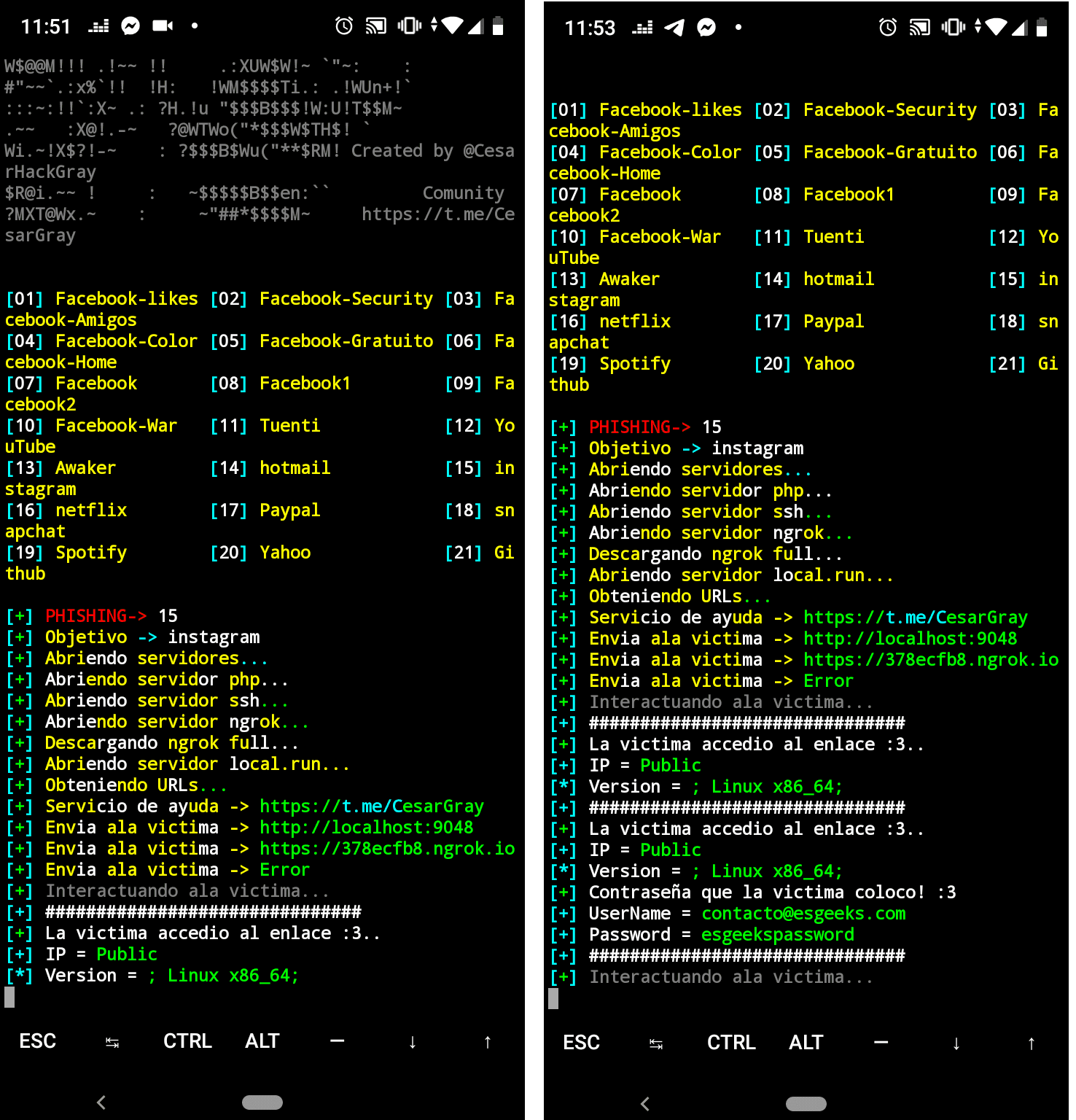Tap red PHISHING-> prompt in left terminal
This screenshot has height=1120, width=1076.
point(96,616)
